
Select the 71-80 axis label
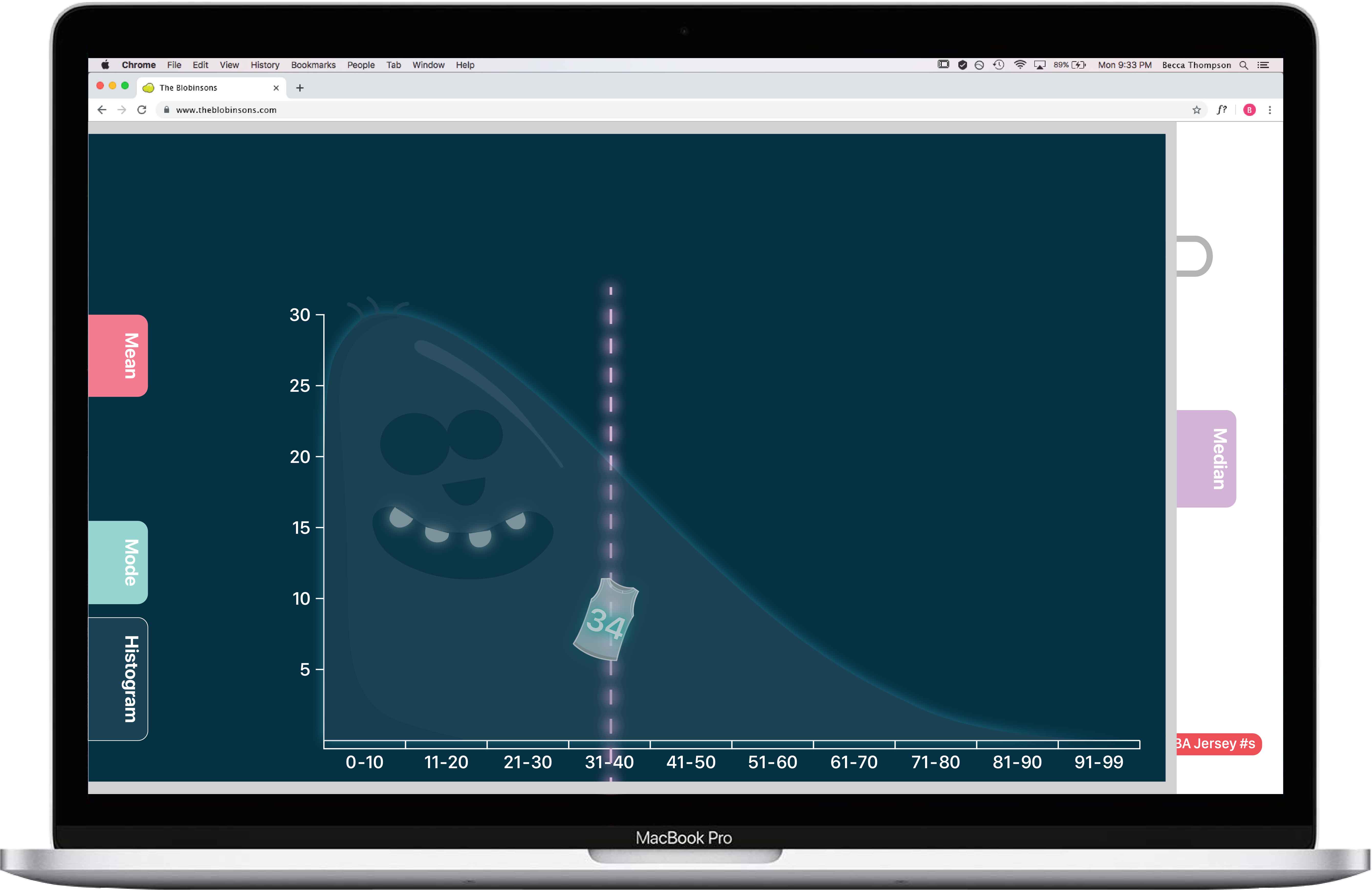click(x=936, y=762)
